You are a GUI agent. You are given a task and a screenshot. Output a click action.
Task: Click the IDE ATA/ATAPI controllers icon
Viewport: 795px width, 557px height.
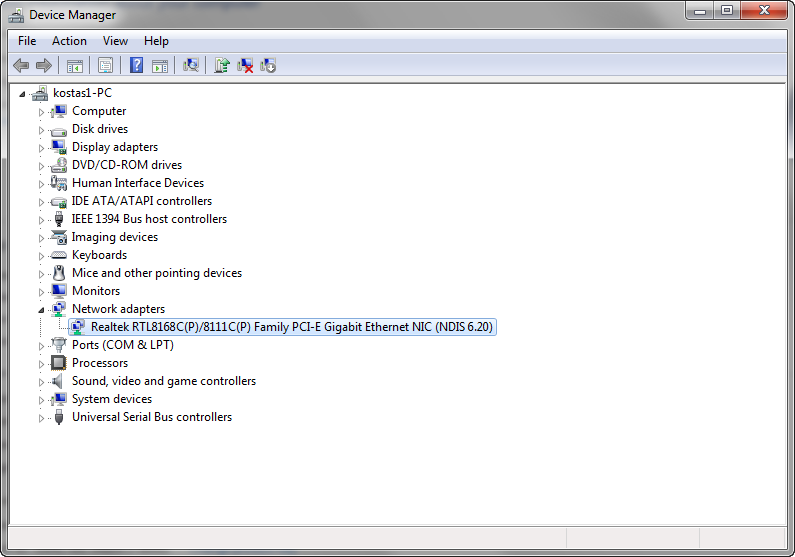tap(59, 202)
